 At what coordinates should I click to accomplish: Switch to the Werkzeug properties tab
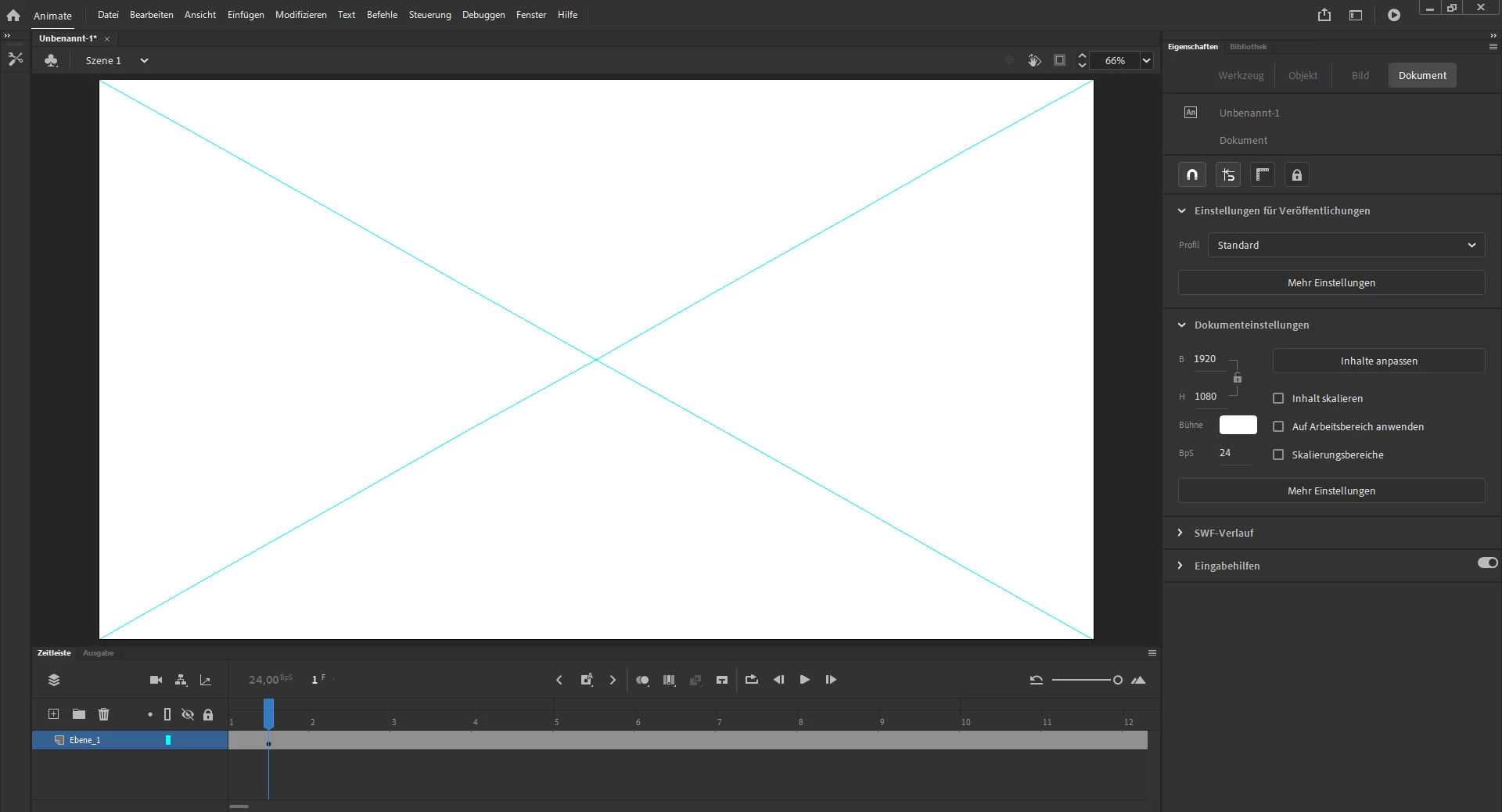1241,76
